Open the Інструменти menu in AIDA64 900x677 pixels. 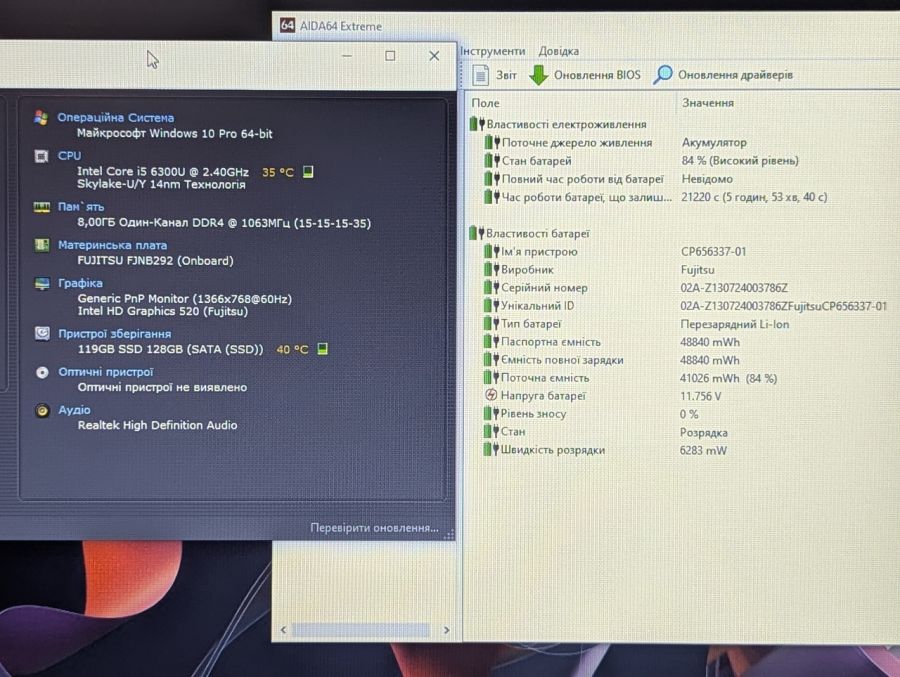coord(492,51)
